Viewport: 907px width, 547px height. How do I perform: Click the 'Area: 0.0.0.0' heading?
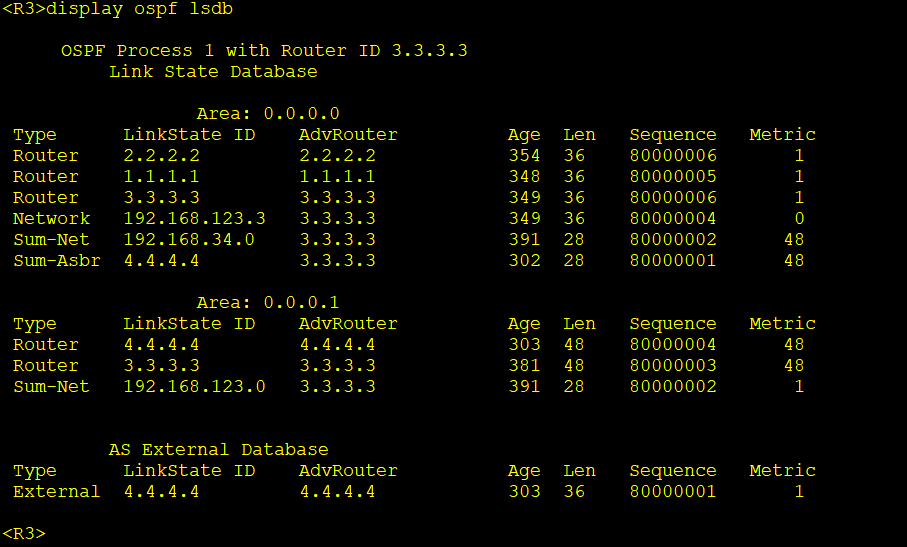tap(268, 114)
